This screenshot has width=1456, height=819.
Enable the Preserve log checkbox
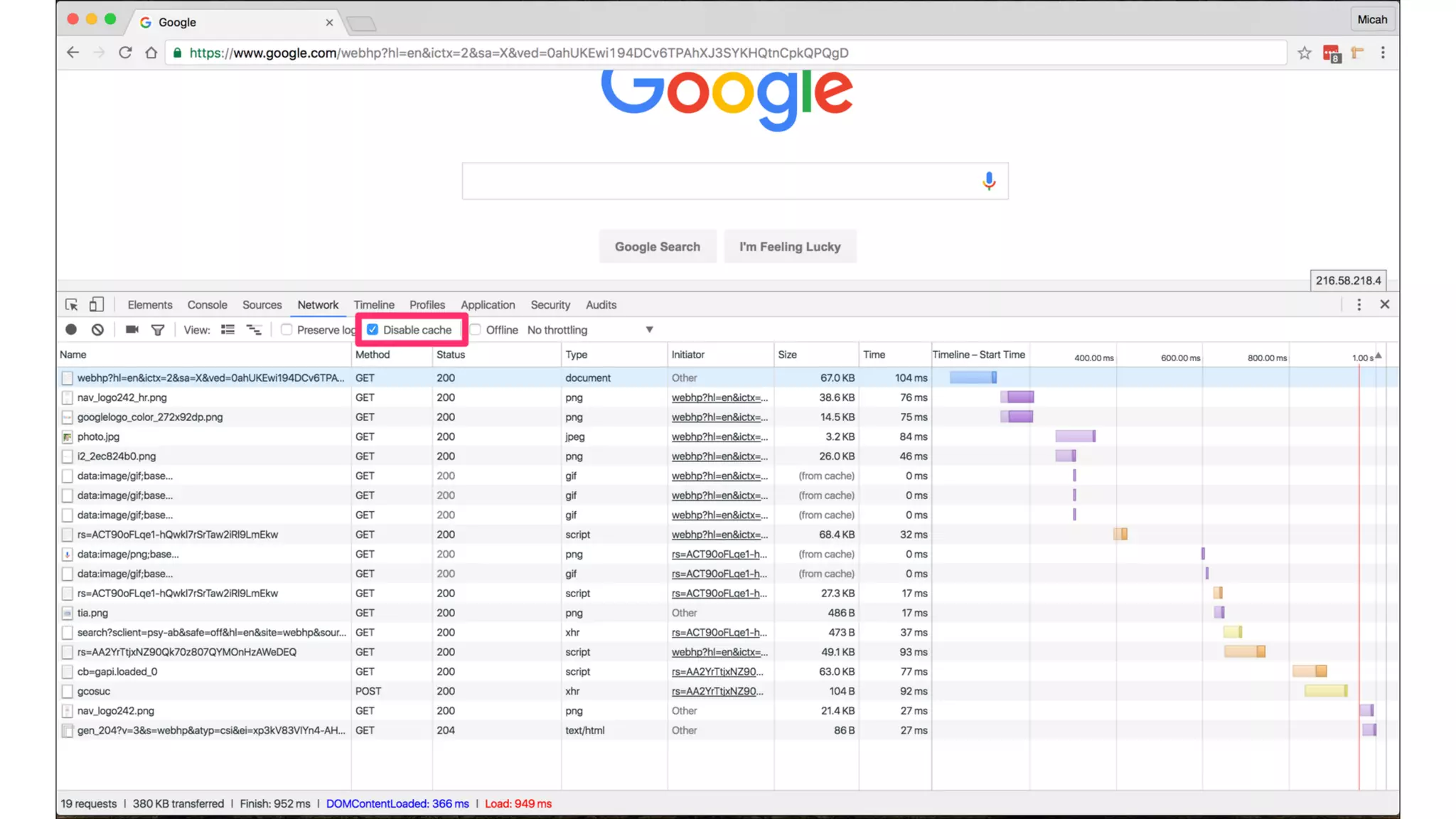[287, 330]
